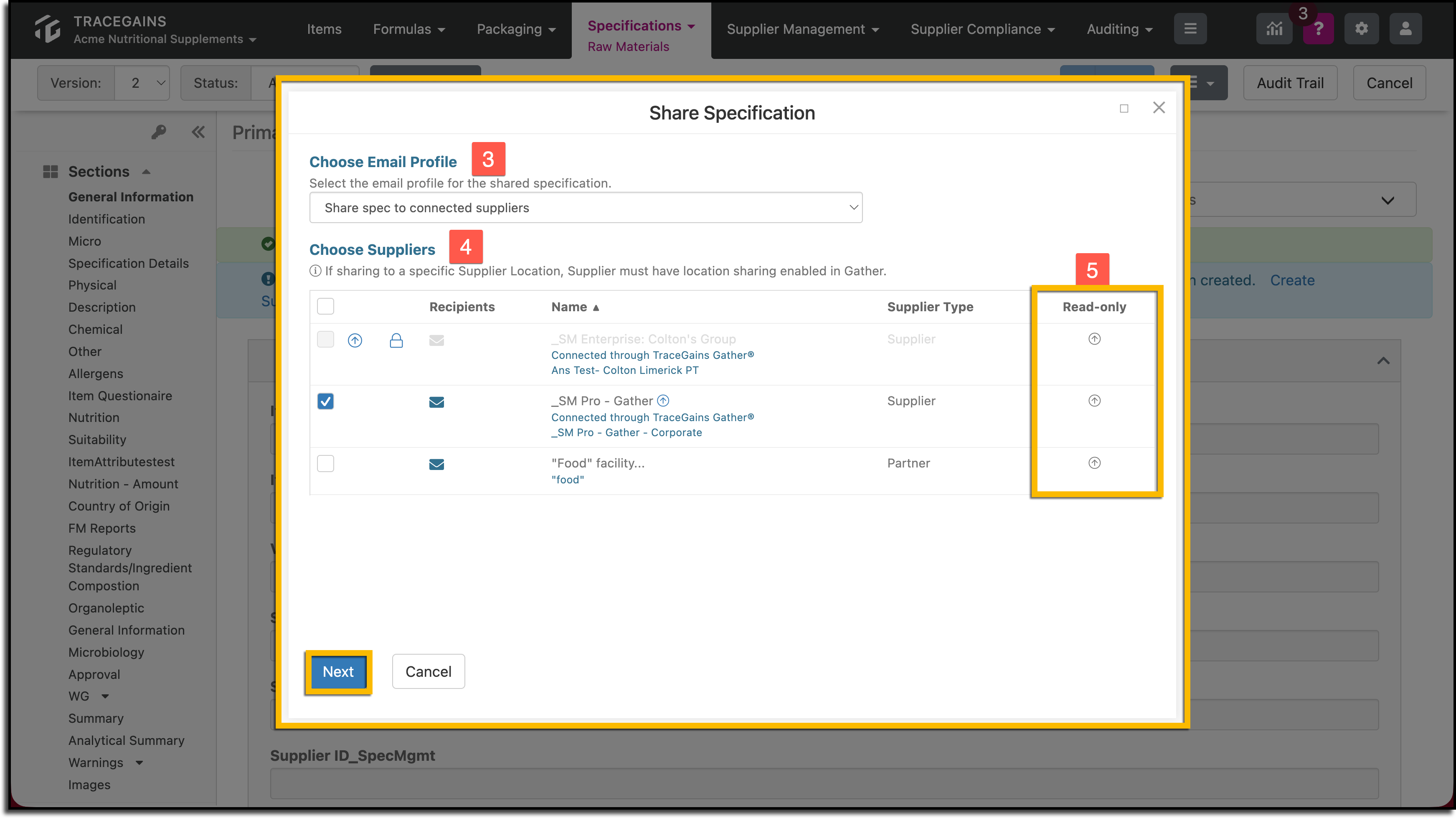Image resolution: width=1456 pixels, height=818 pixels.
Task: Expand the Warnings sidebar section
Action: point(139,763)
